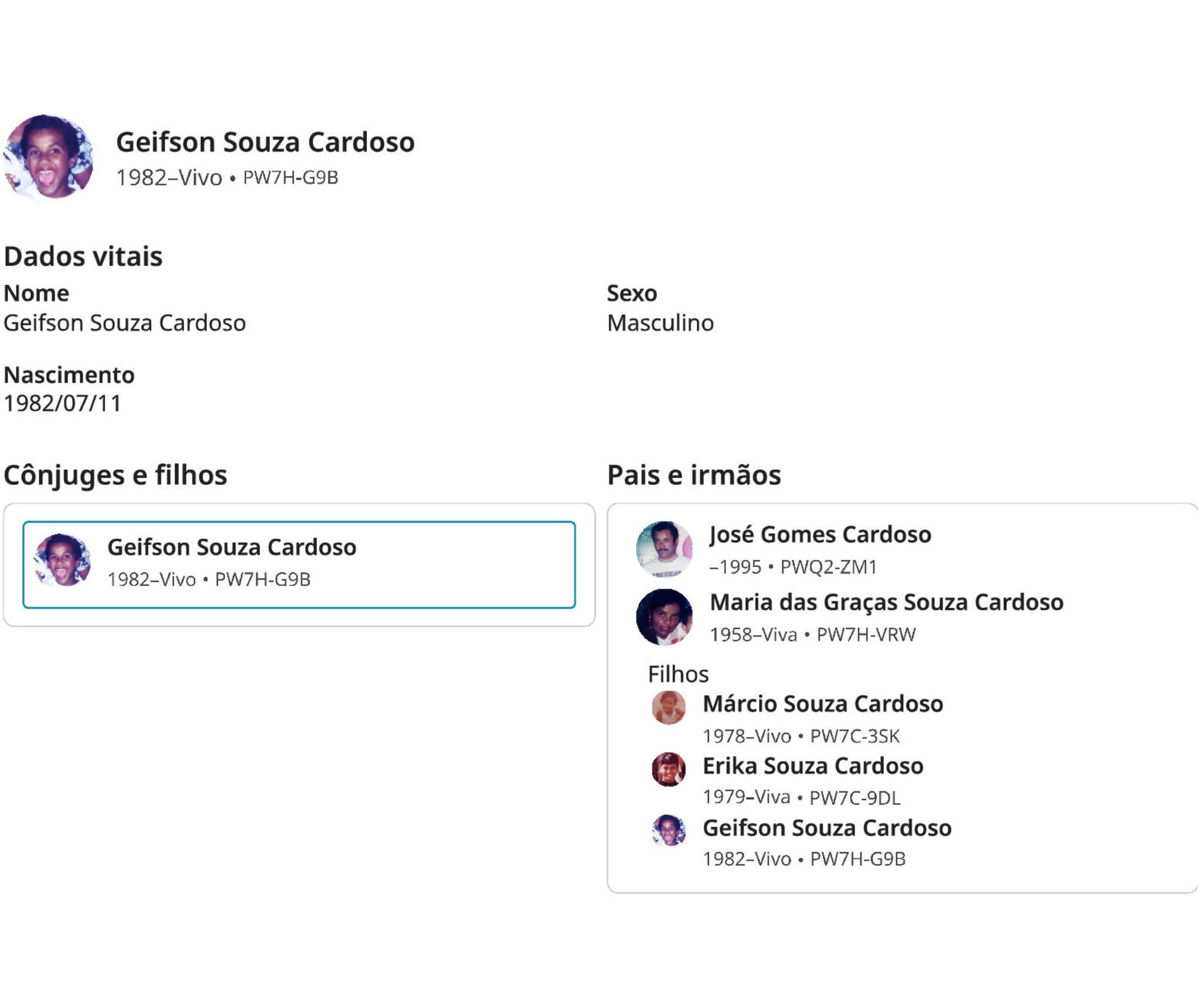Click Geifson's large header profile photo

(48, 157)
